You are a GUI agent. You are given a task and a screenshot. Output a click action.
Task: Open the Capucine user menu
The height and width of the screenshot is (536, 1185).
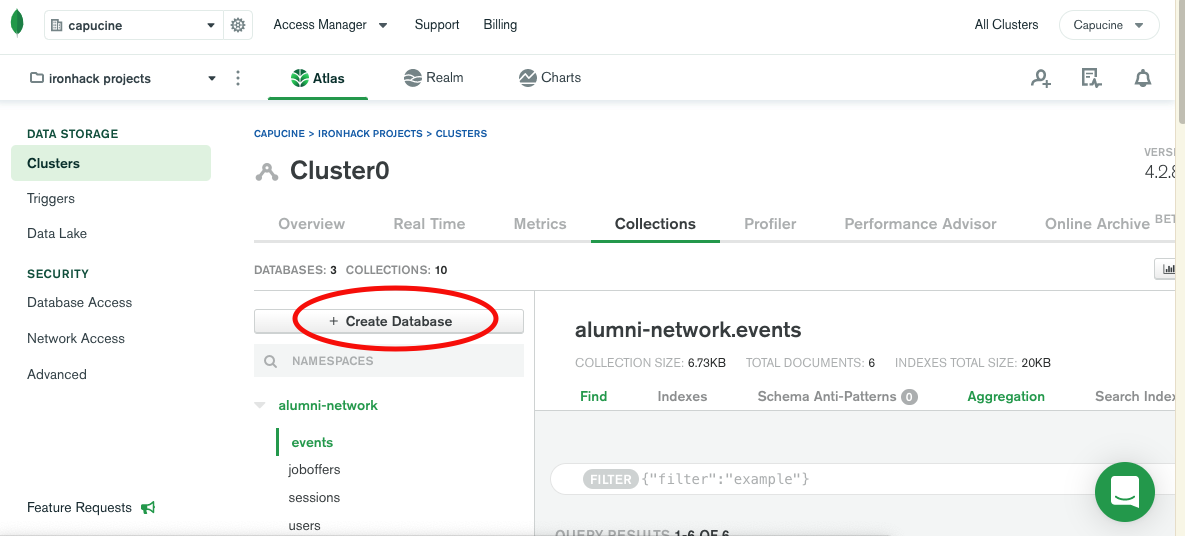pyautogui.click(x=1109, y=25)
